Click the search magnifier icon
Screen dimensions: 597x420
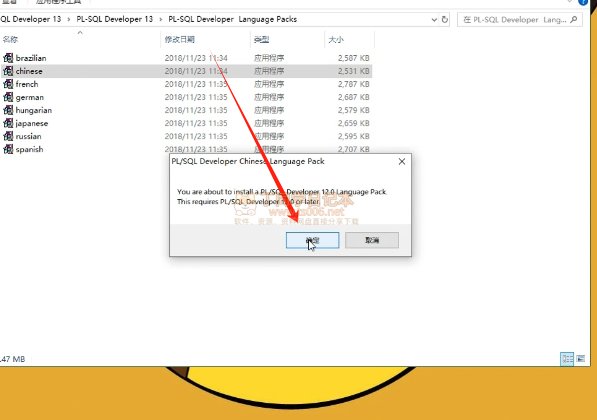point(574,19)
